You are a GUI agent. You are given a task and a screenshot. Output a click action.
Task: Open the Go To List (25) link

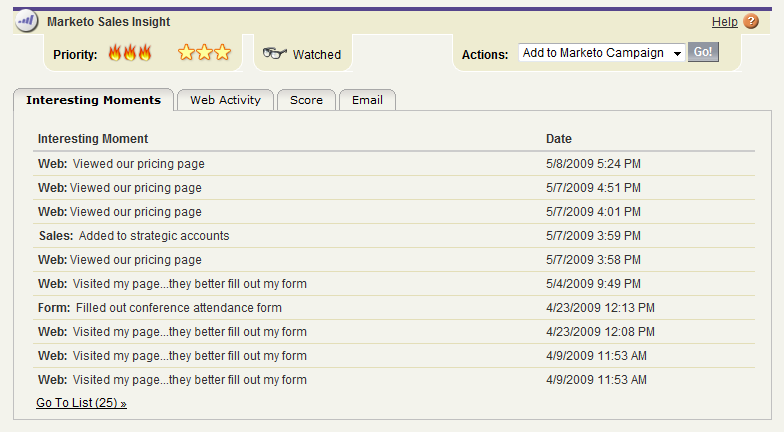(81, 403)
